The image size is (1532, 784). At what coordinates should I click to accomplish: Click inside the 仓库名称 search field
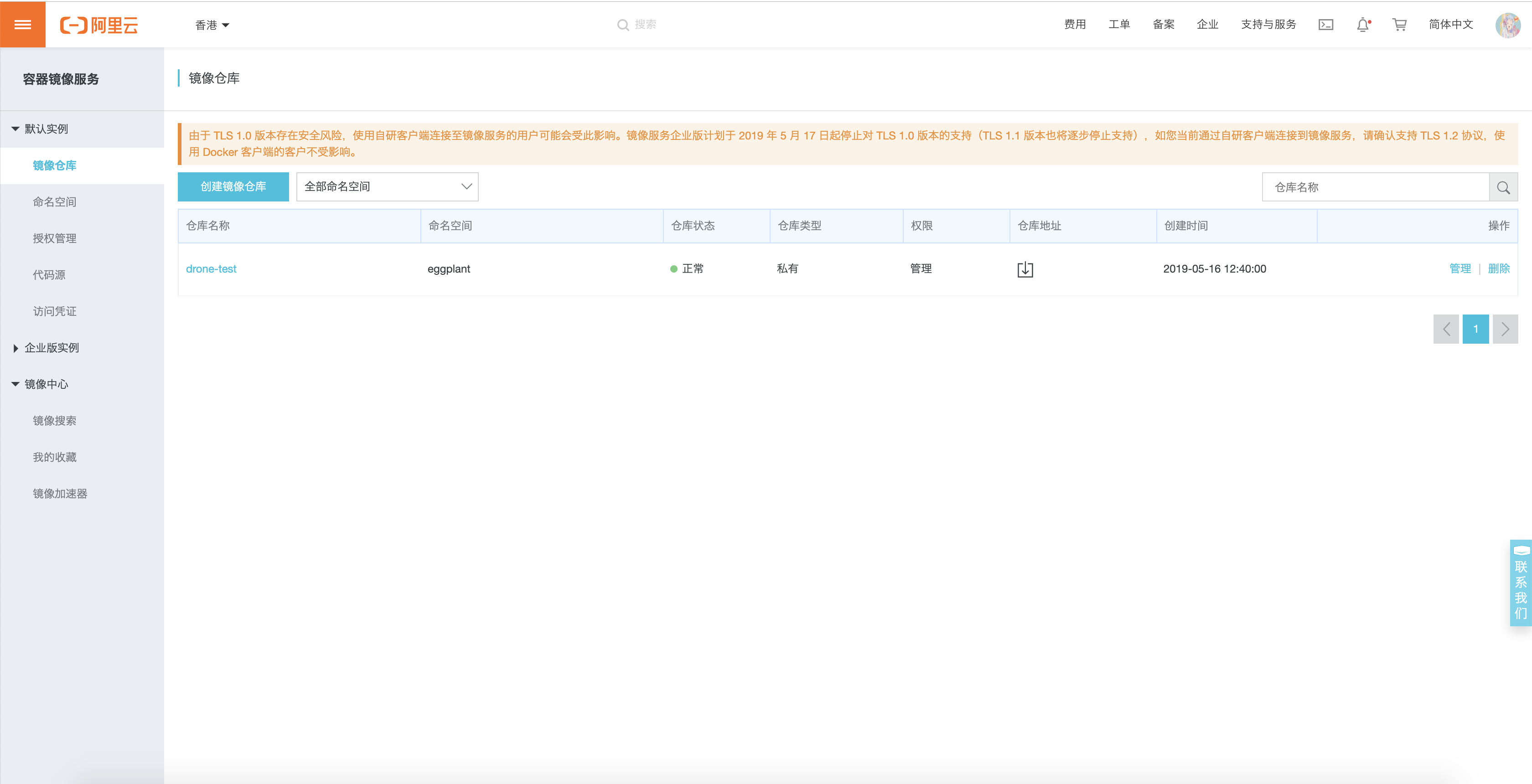click(x=1374, y=186)
